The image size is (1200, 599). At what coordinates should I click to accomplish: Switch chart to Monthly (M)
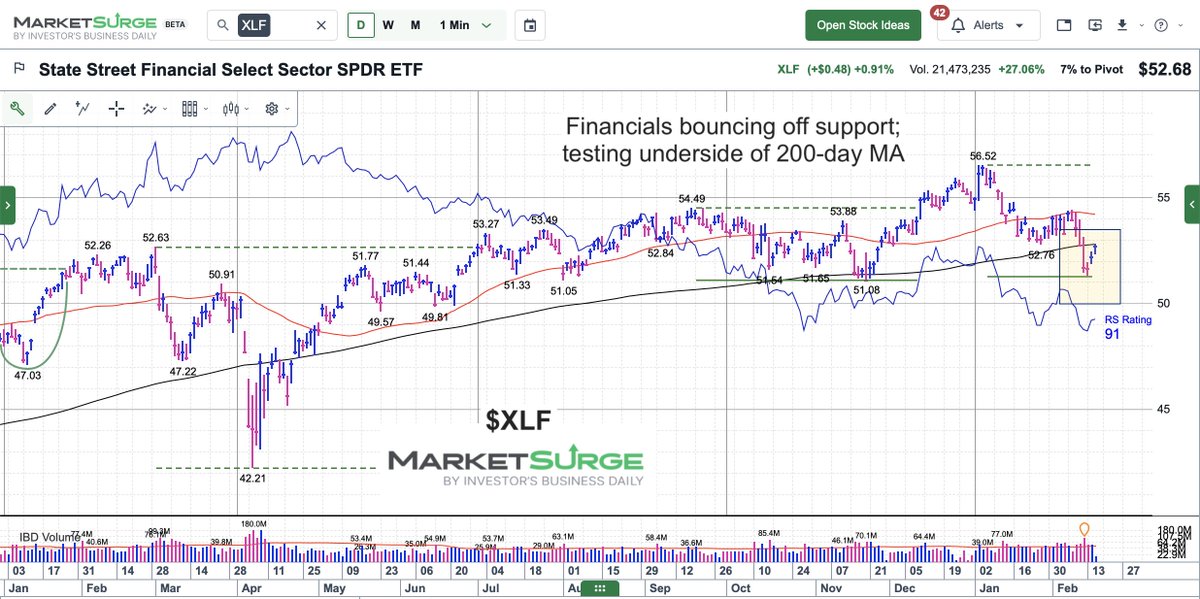click(x=415, y=25)
